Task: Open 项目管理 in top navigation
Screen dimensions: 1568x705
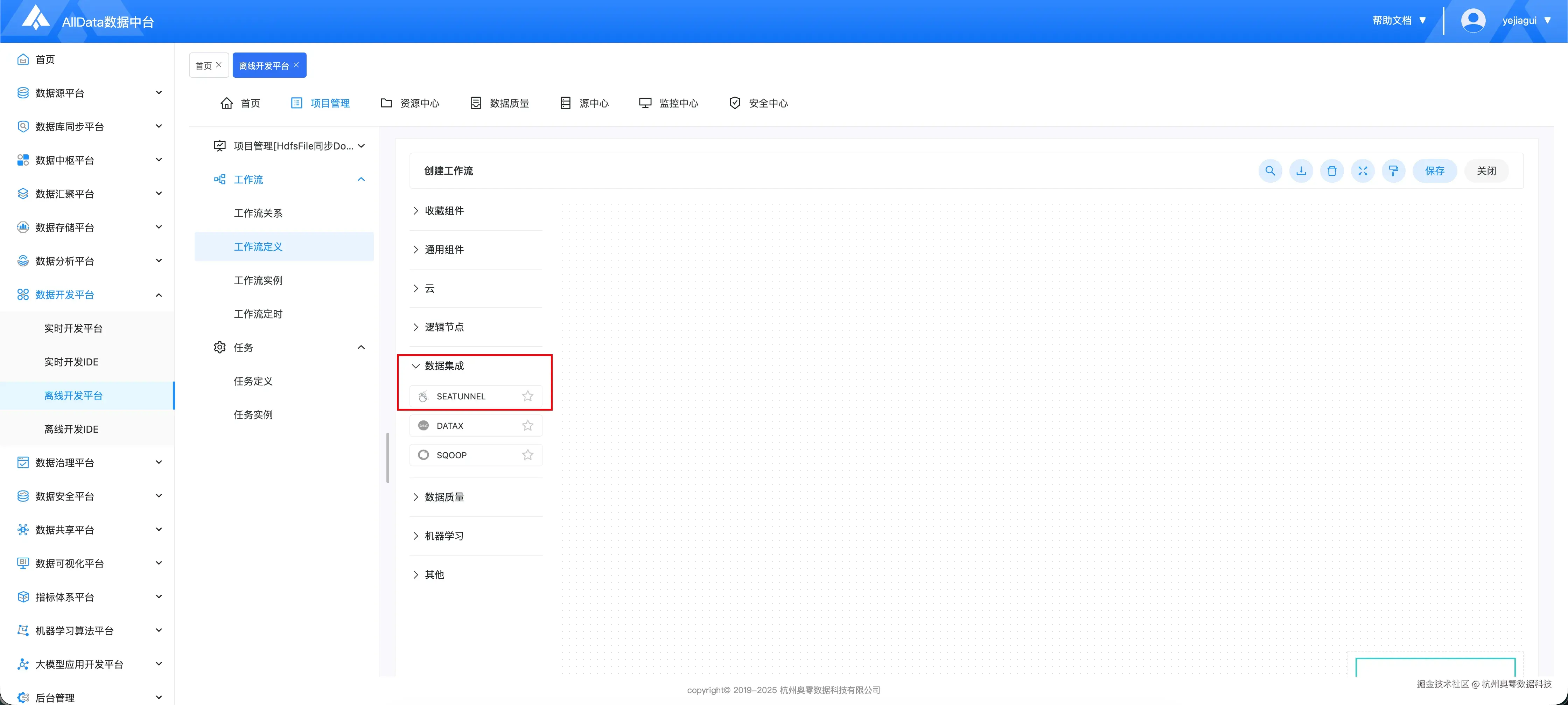Action: [320, 104]
